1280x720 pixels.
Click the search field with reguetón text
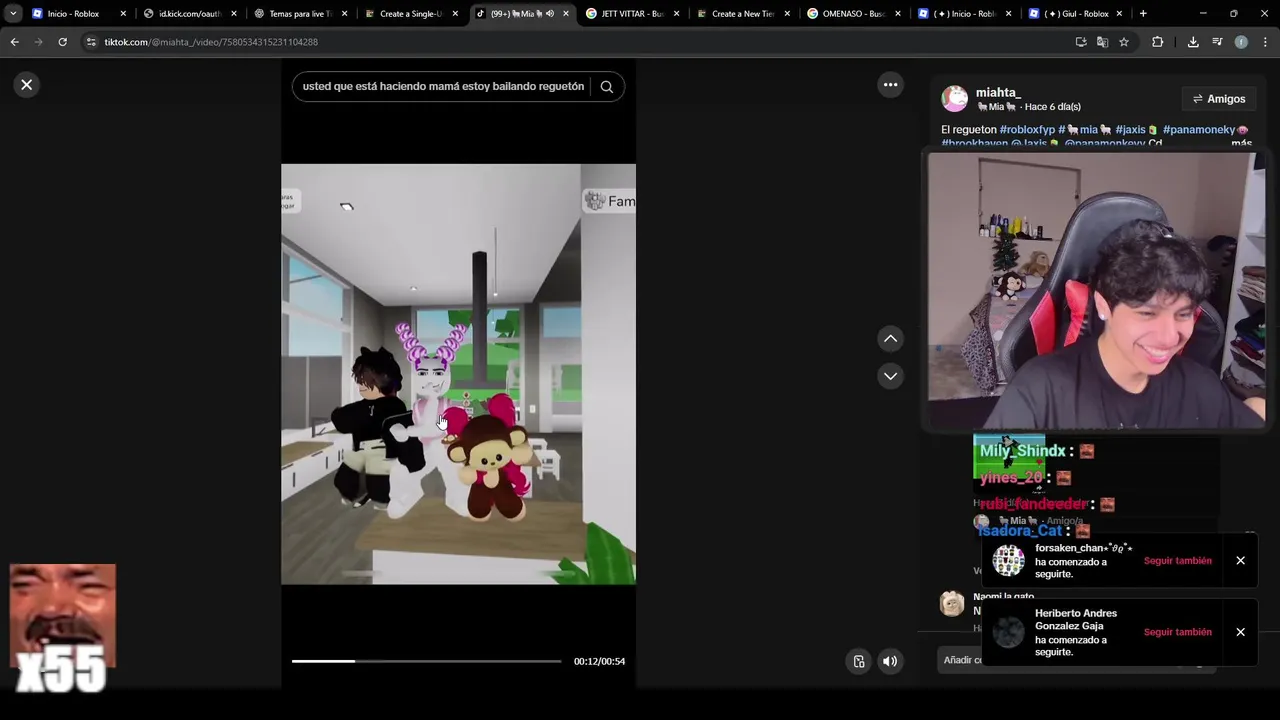click(443, 86)
